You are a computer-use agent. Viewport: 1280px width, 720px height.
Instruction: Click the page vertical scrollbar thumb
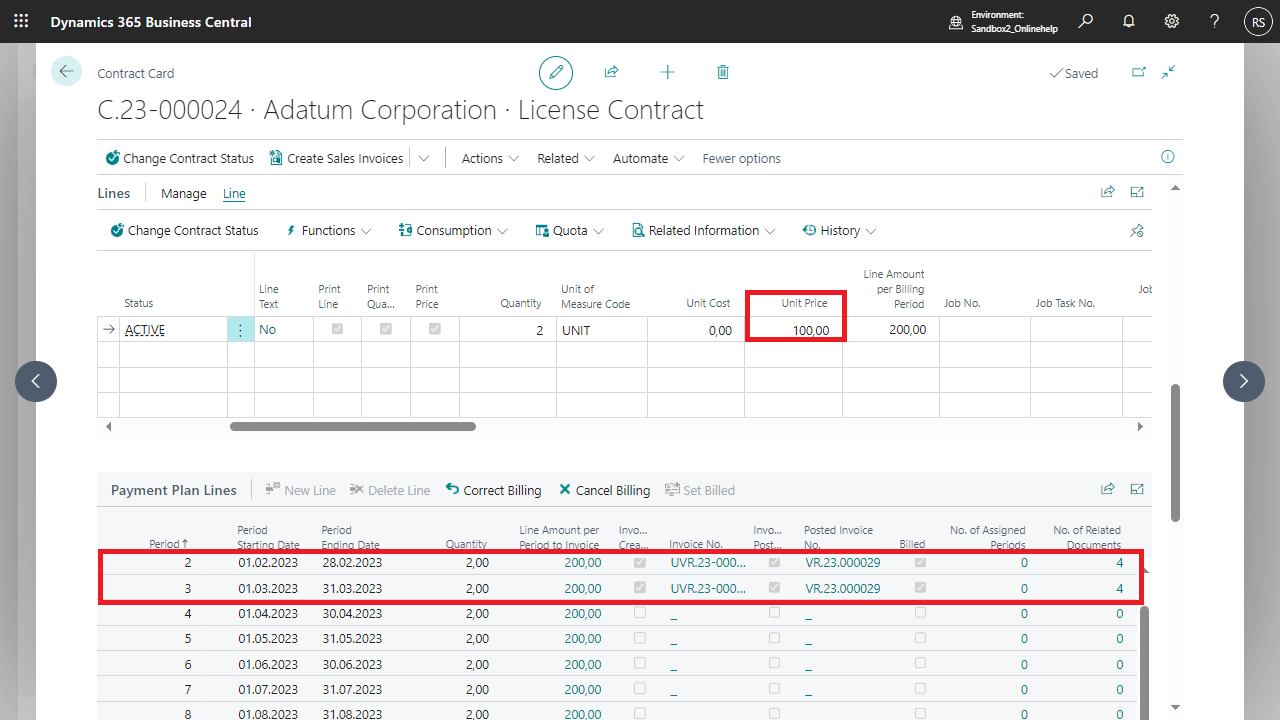1175,452
